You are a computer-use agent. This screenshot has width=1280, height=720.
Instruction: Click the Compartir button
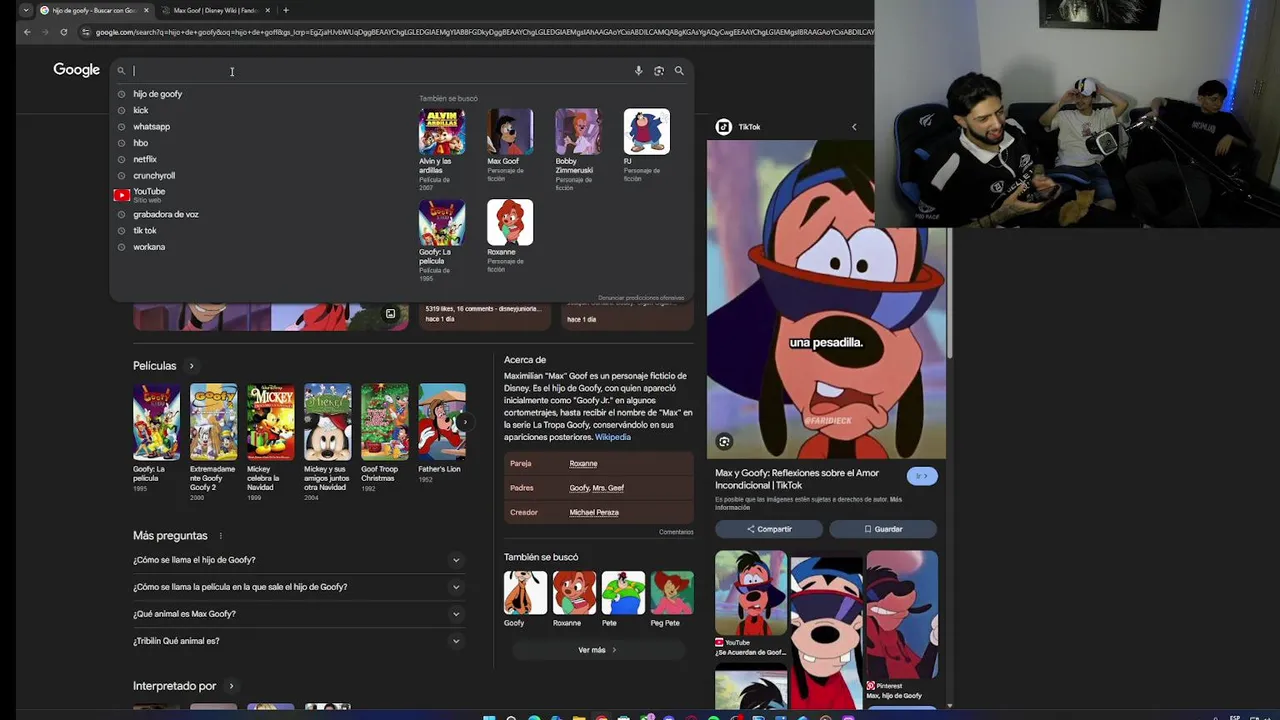769,529
